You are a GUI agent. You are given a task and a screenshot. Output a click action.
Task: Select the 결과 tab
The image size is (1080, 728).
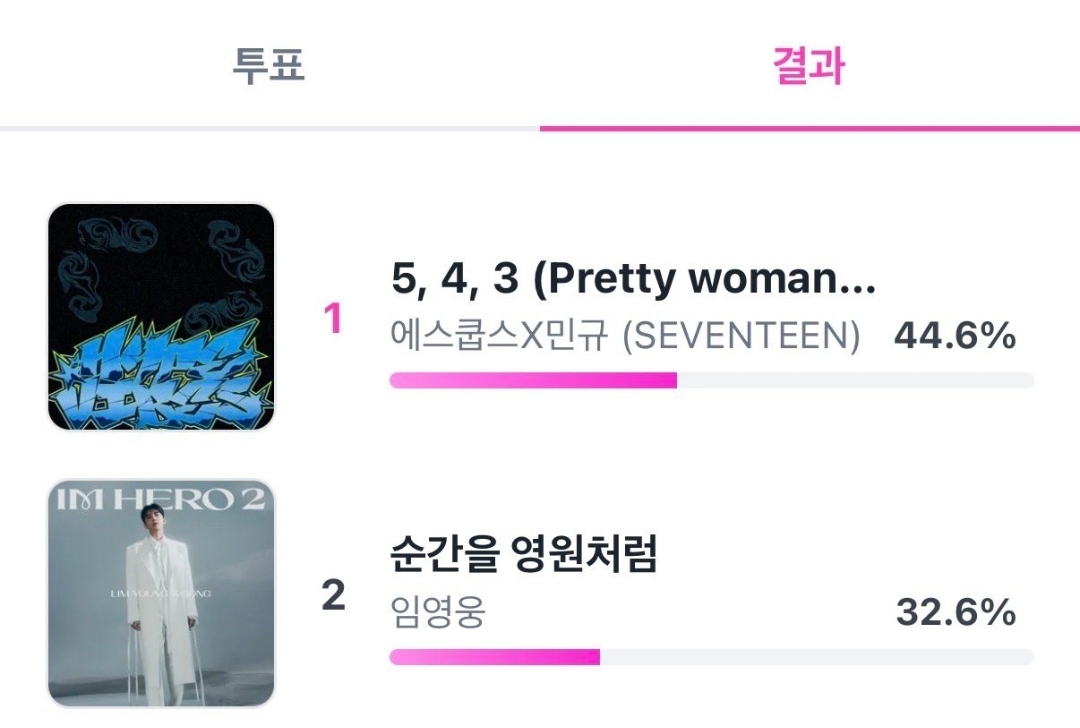tap(809, 66)
